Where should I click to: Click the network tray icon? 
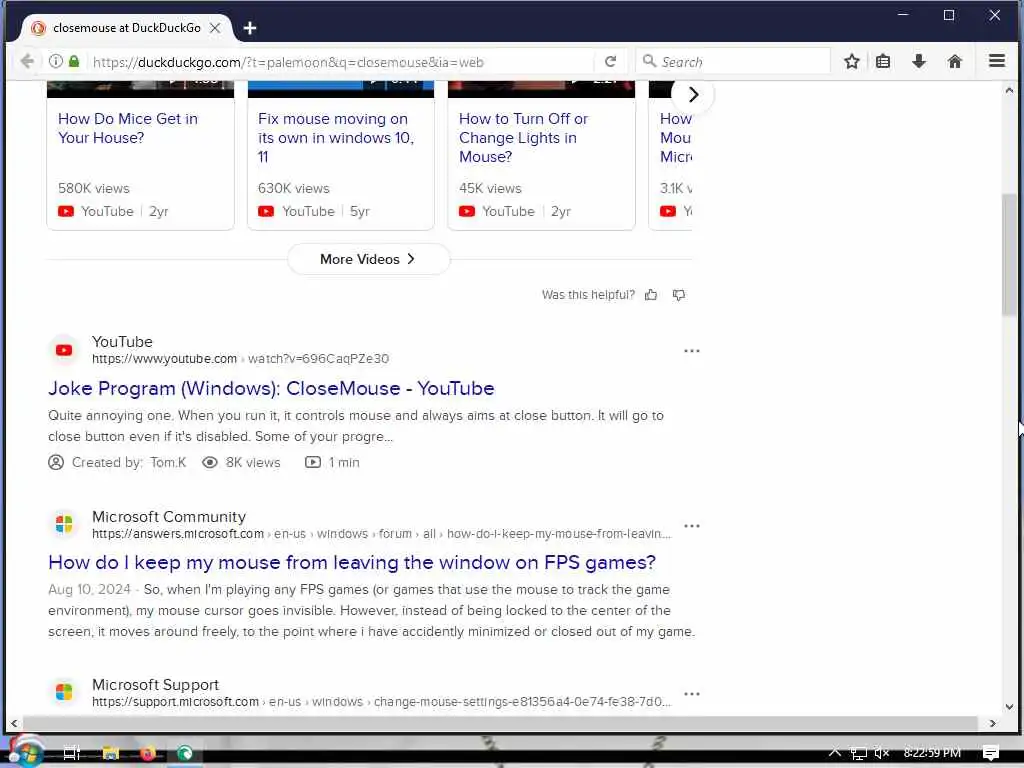click(x=858, y=753)
